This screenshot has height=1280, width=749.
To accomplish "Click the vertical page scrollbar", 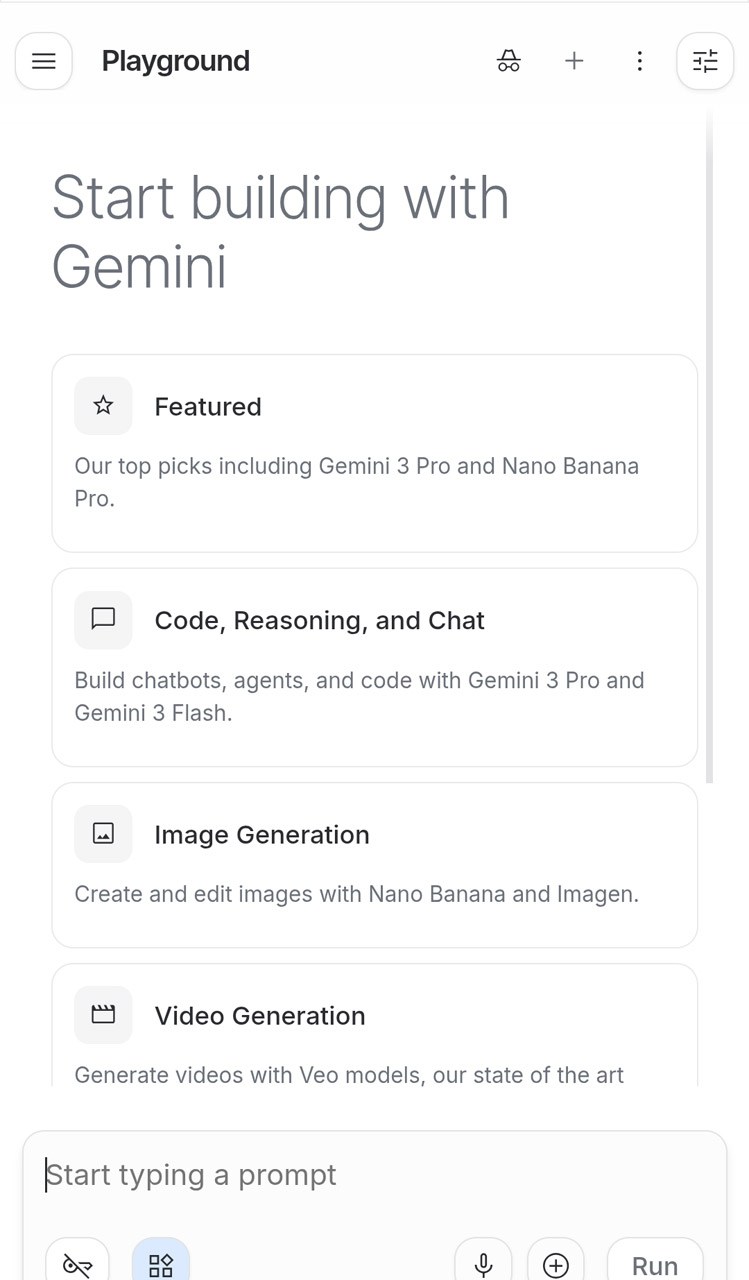I will [x=710, y=450].
